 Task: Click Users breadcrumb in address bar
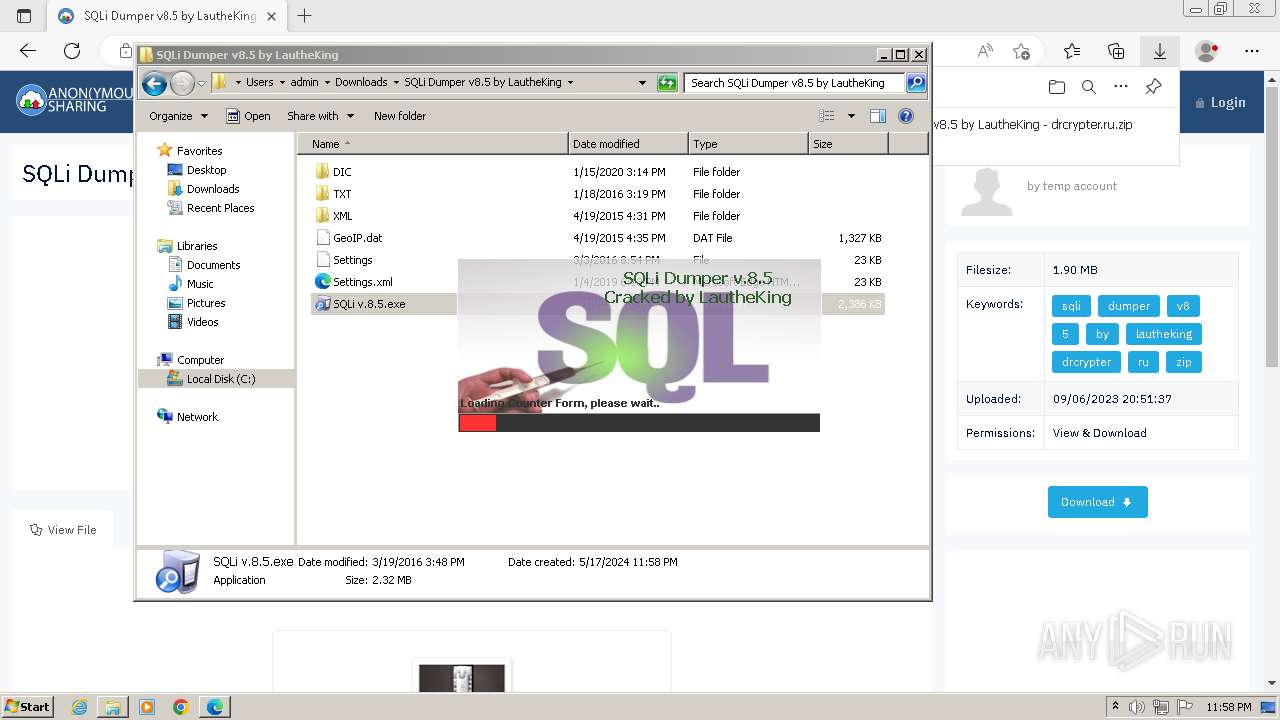click(260, 83)
